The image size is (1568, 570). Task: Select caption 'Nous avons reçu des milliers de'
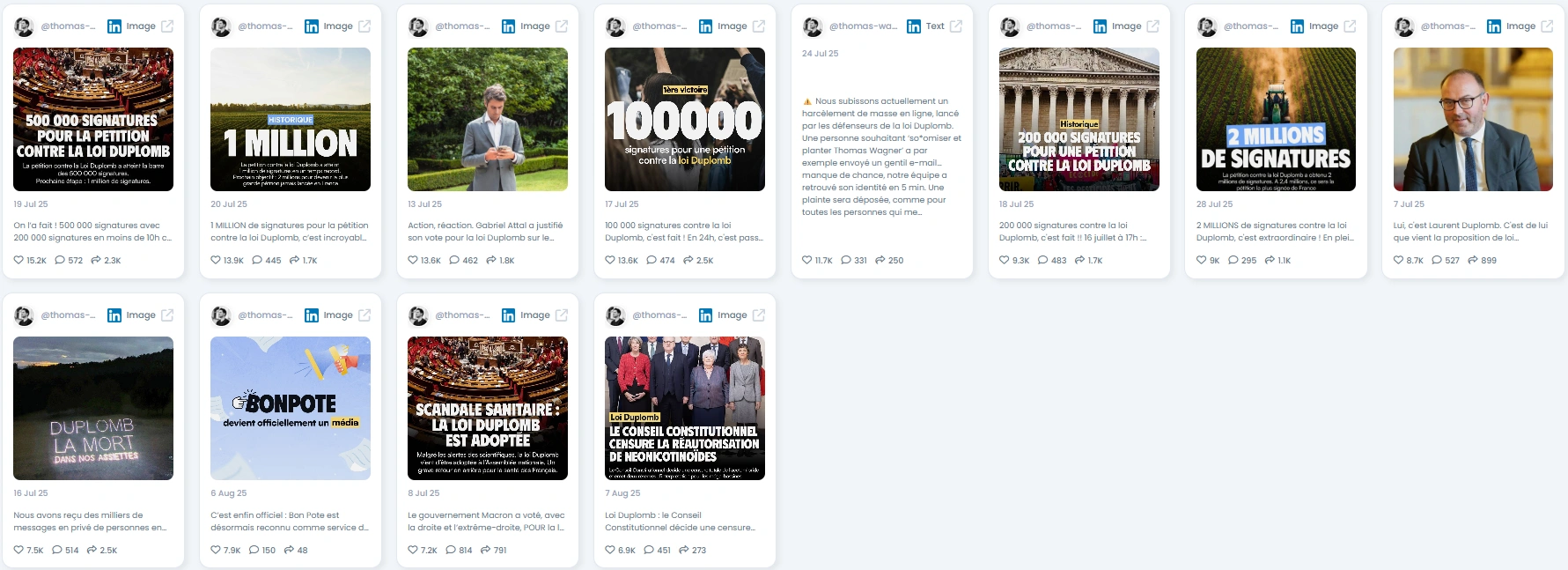coord(77,515)
